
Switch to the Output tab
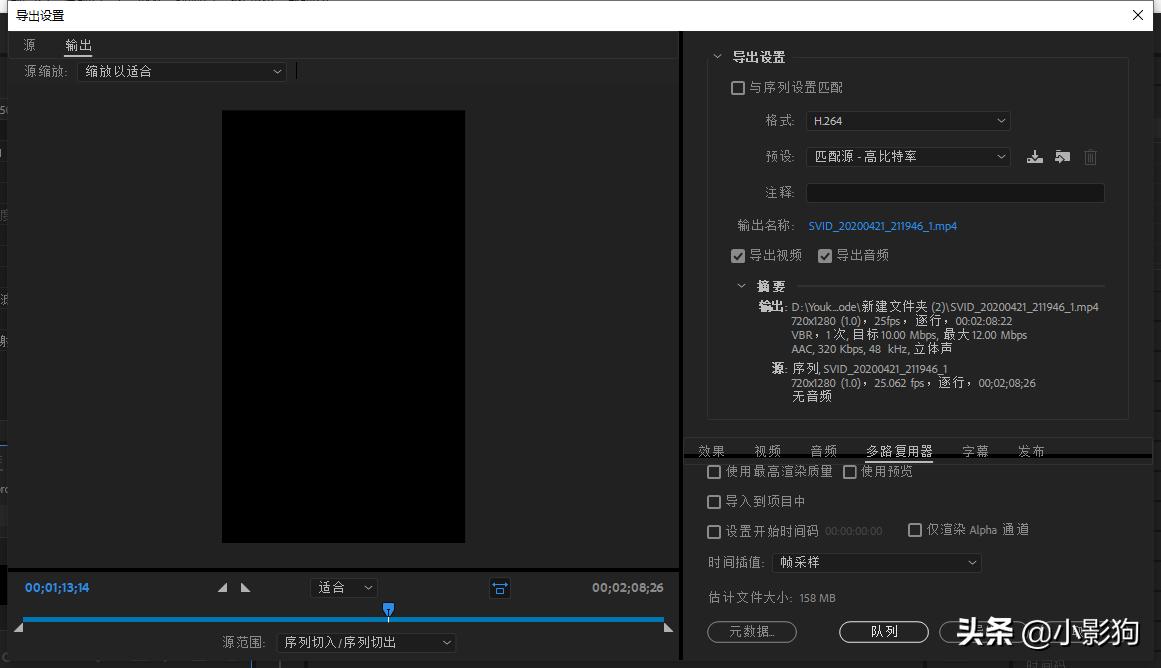point(78,45)
